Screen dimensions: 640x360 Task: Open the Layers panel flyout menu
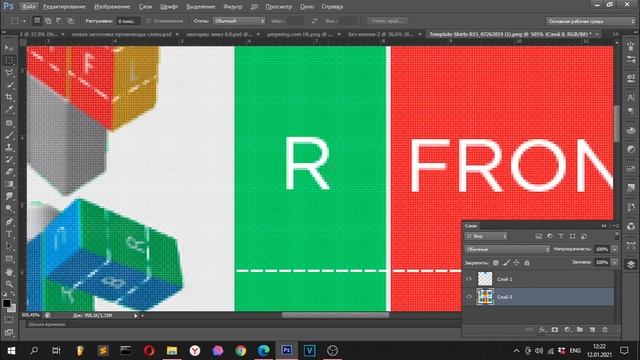[x=616, y=226]
